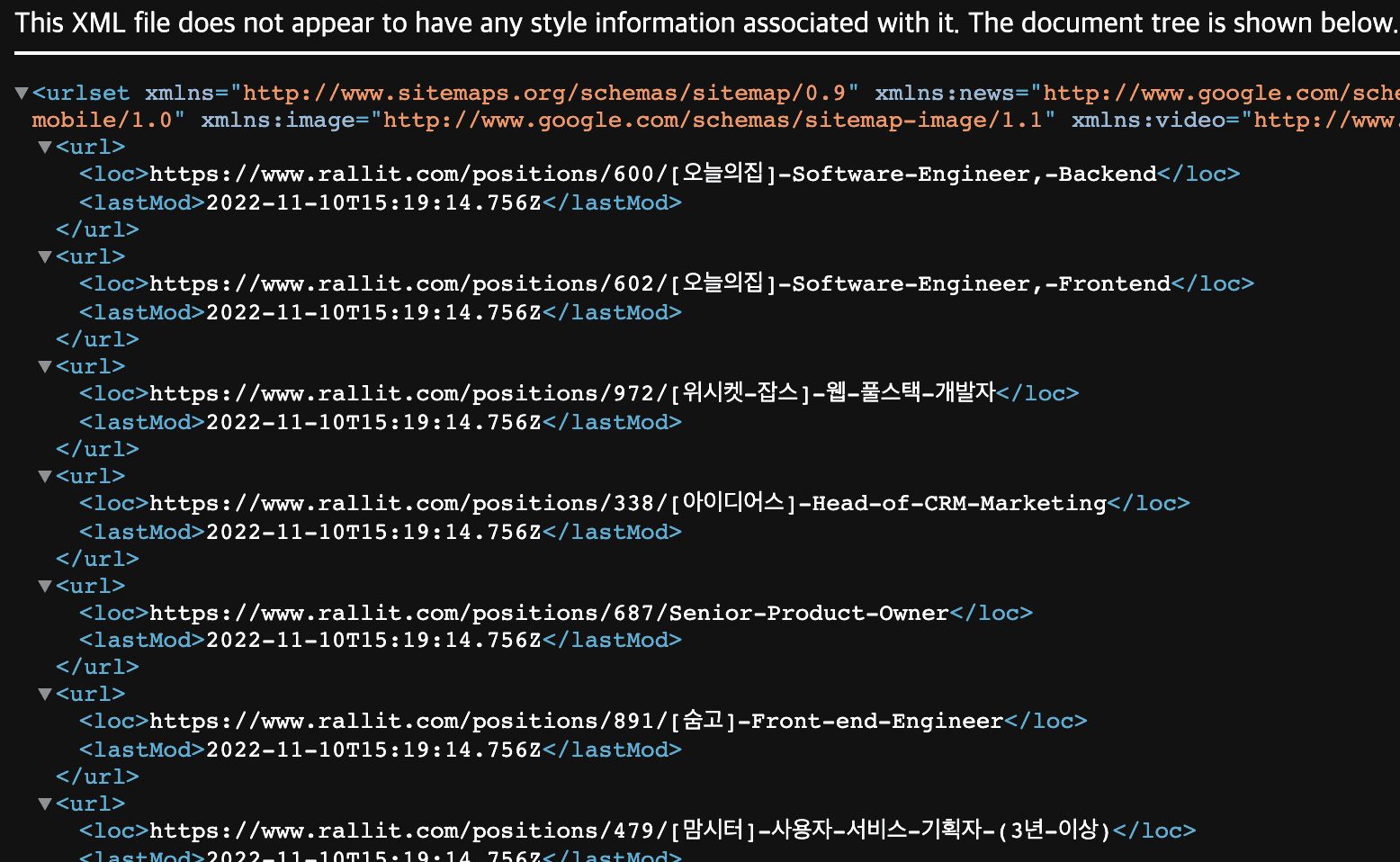Click lastMod timestamp under positions/600 entry

pos(374,202)
